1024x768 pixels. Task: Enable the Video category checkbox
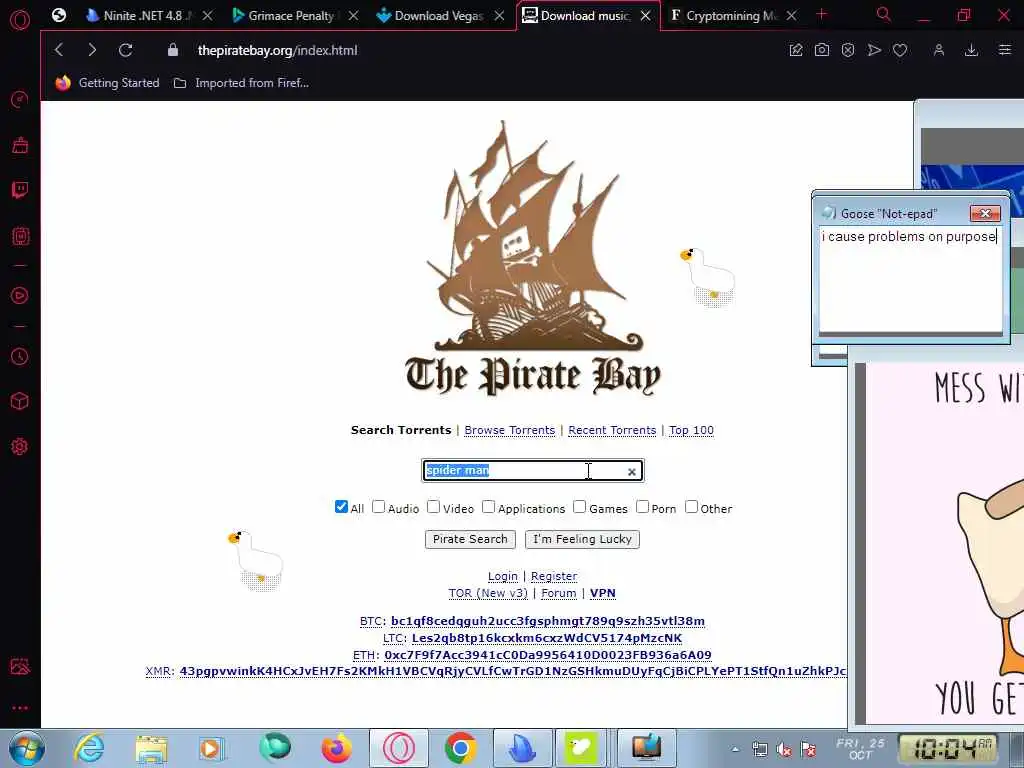coord(433,507)
